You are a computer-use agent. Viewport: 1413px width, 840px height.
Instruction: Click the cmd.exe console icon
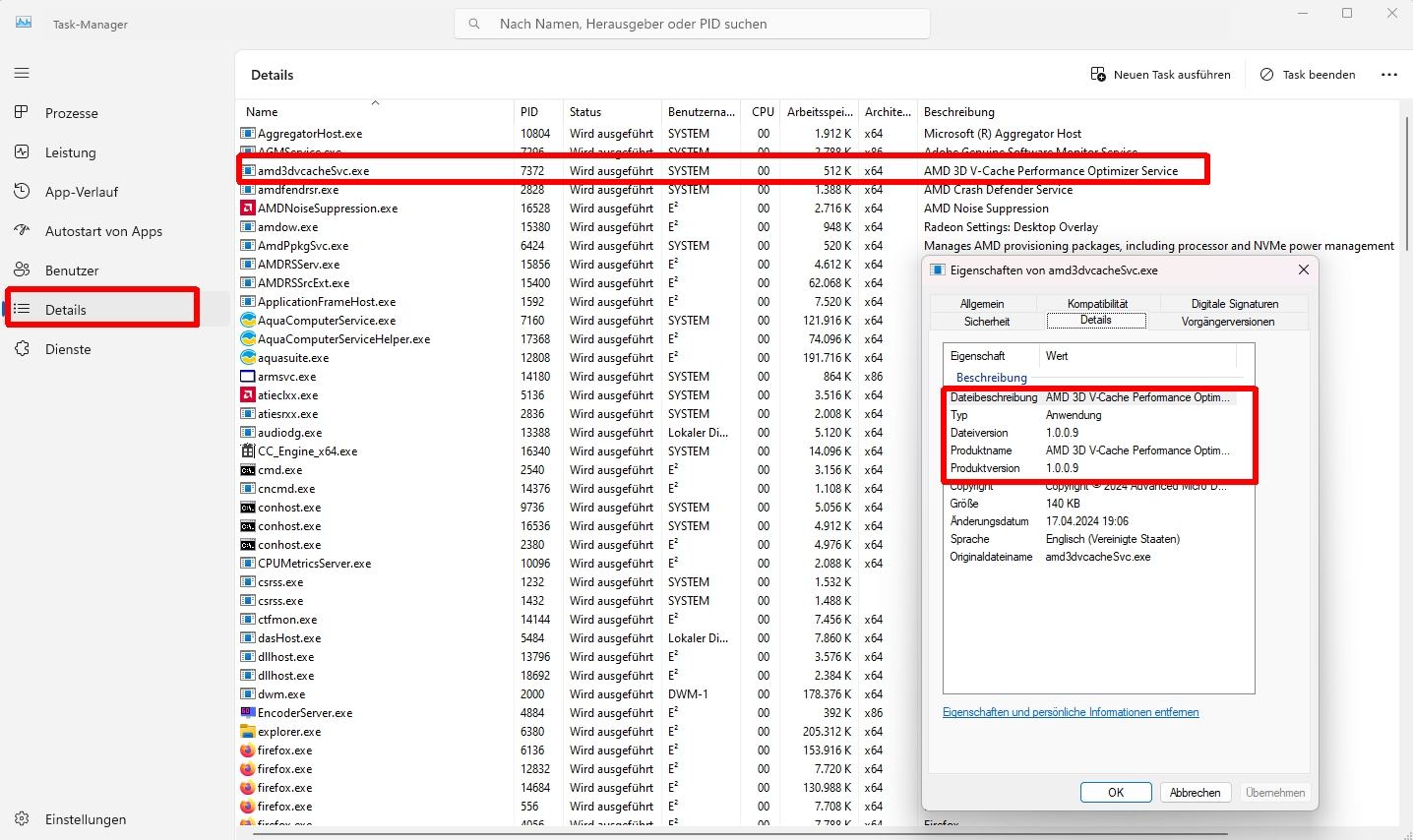248,469
